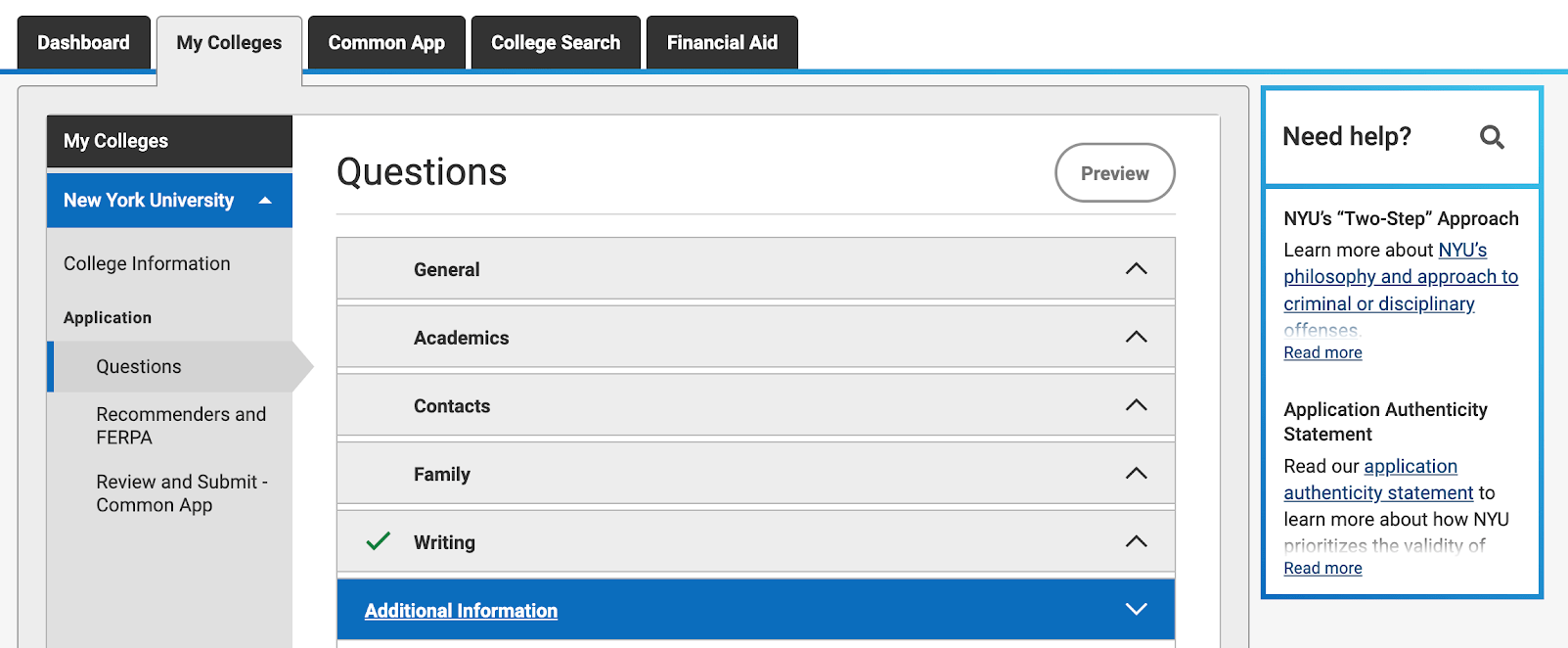Open the Additional Information link

click(461, 611)
